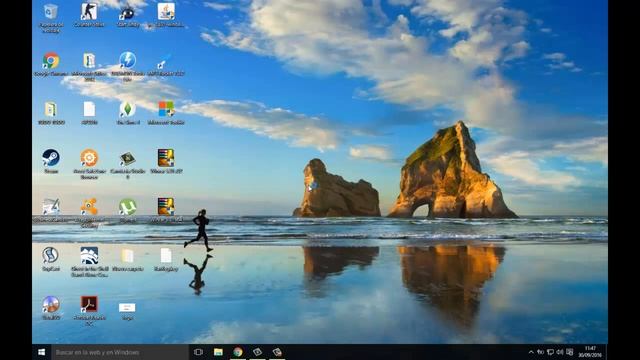Open Microsoft Toolkit four-color Windows icon
This screenshot has height=360, width=640.
point(166,109)
